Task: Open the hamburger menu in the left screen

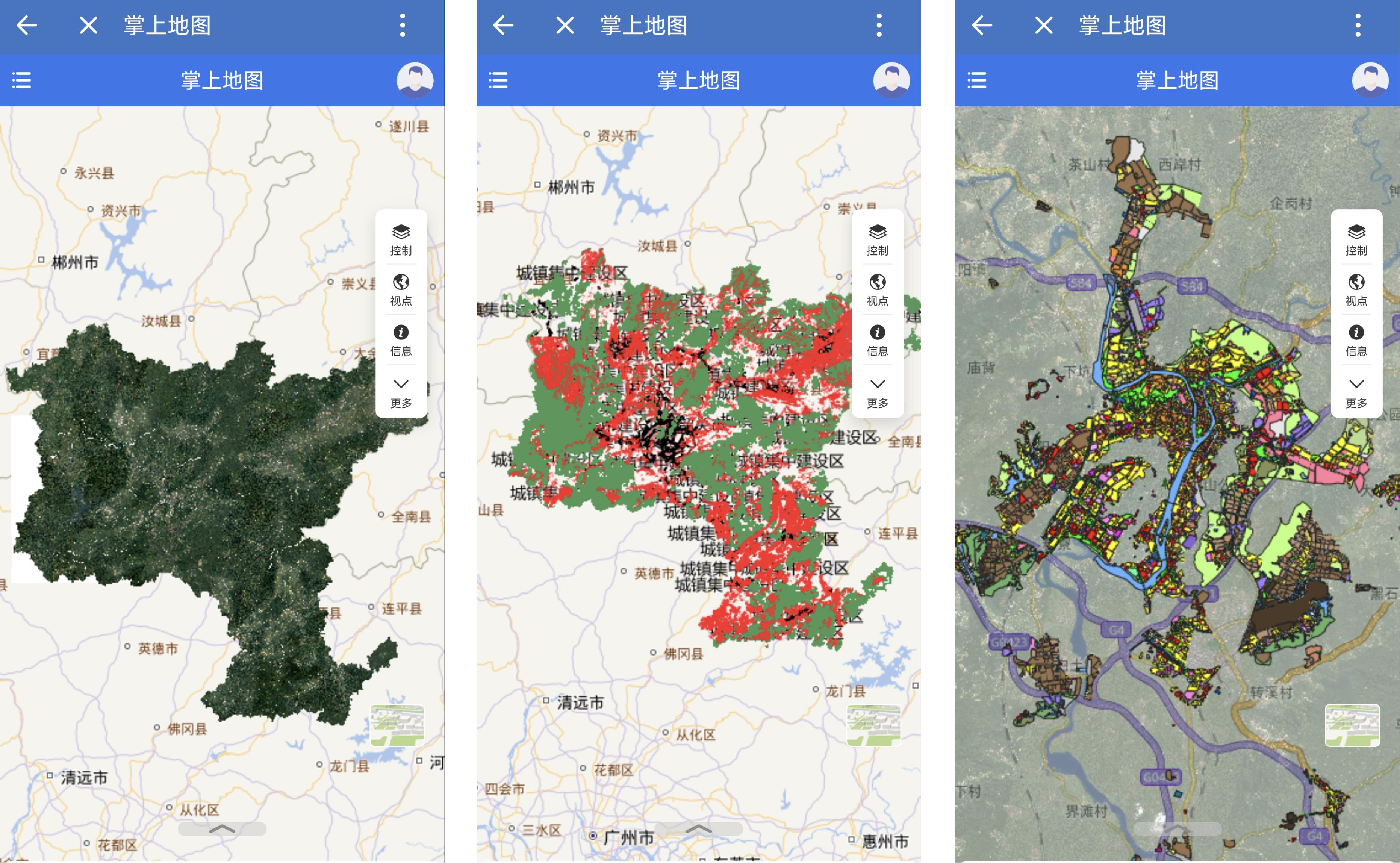Action: (22, 80)
